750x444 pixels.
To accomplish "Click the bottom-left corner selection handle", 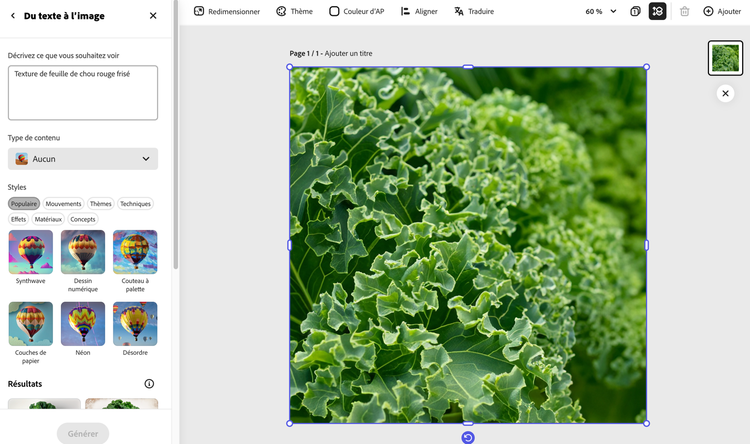I will point(289,423).
